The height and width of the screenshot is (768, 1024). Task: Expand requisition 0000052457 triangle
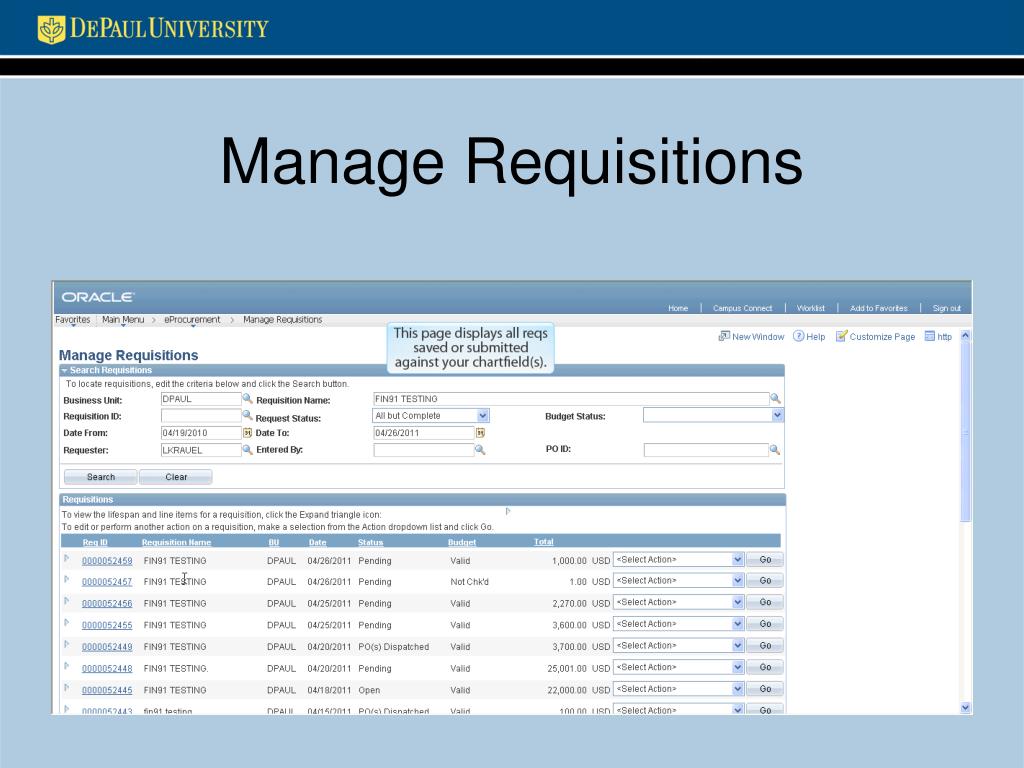[67, 579]
